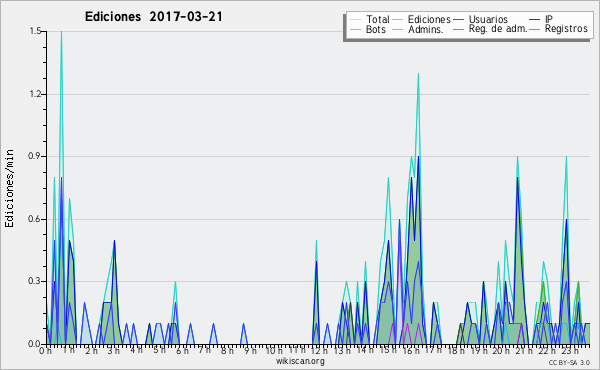600x370 pixels.
Task: Click the y-axis value 0.0
Action: click(x=35, y=344)
